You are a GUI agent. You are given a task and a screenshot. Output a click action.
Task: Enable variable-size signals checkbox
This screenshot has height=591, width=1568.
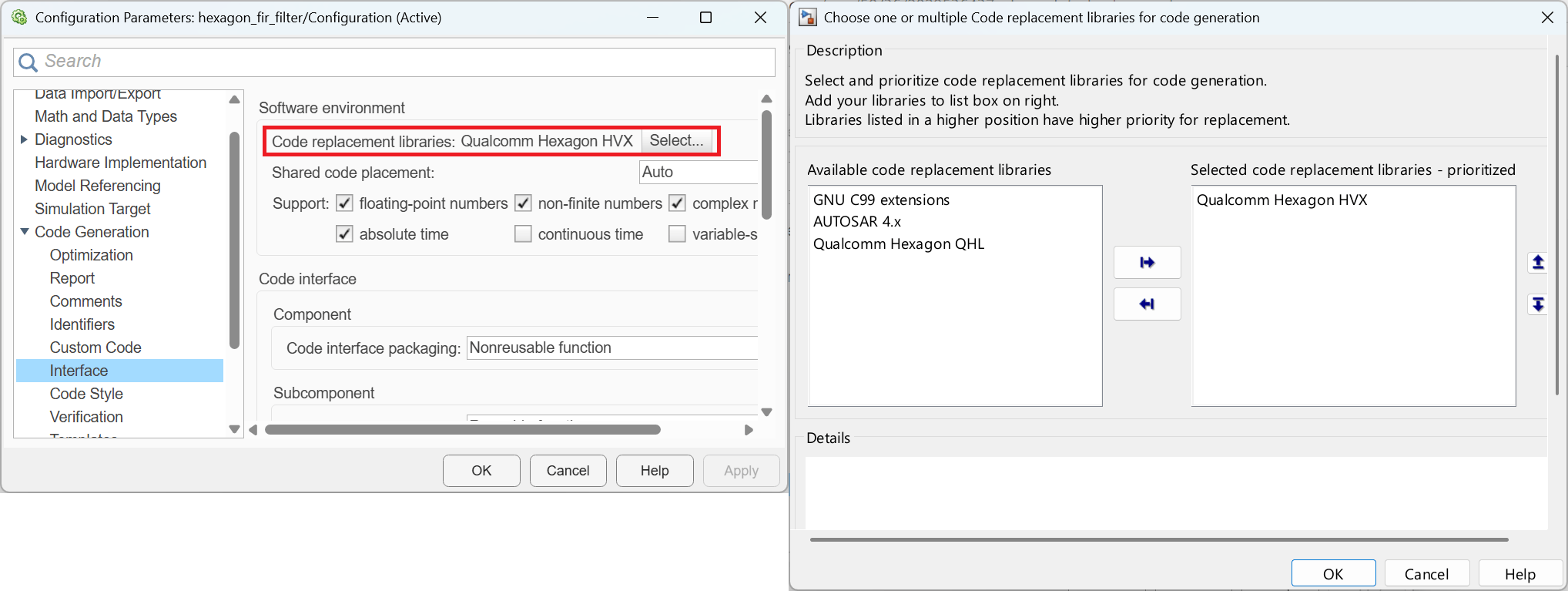tap(677, 234)
